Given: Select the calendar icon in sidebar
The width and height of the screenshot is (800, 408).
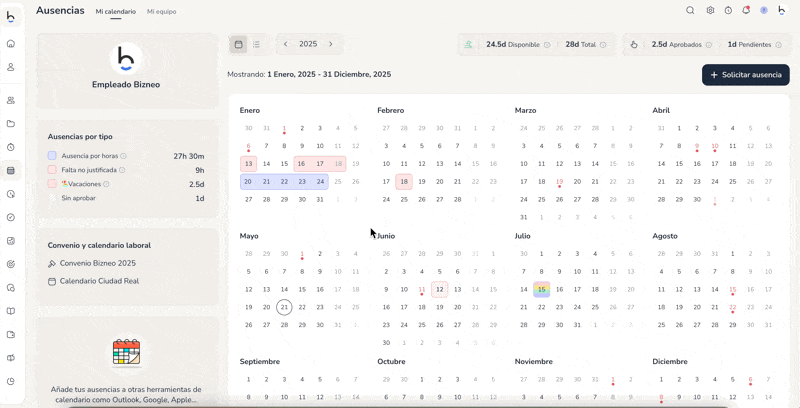Looking at the screenshot, I should [11, 170].
